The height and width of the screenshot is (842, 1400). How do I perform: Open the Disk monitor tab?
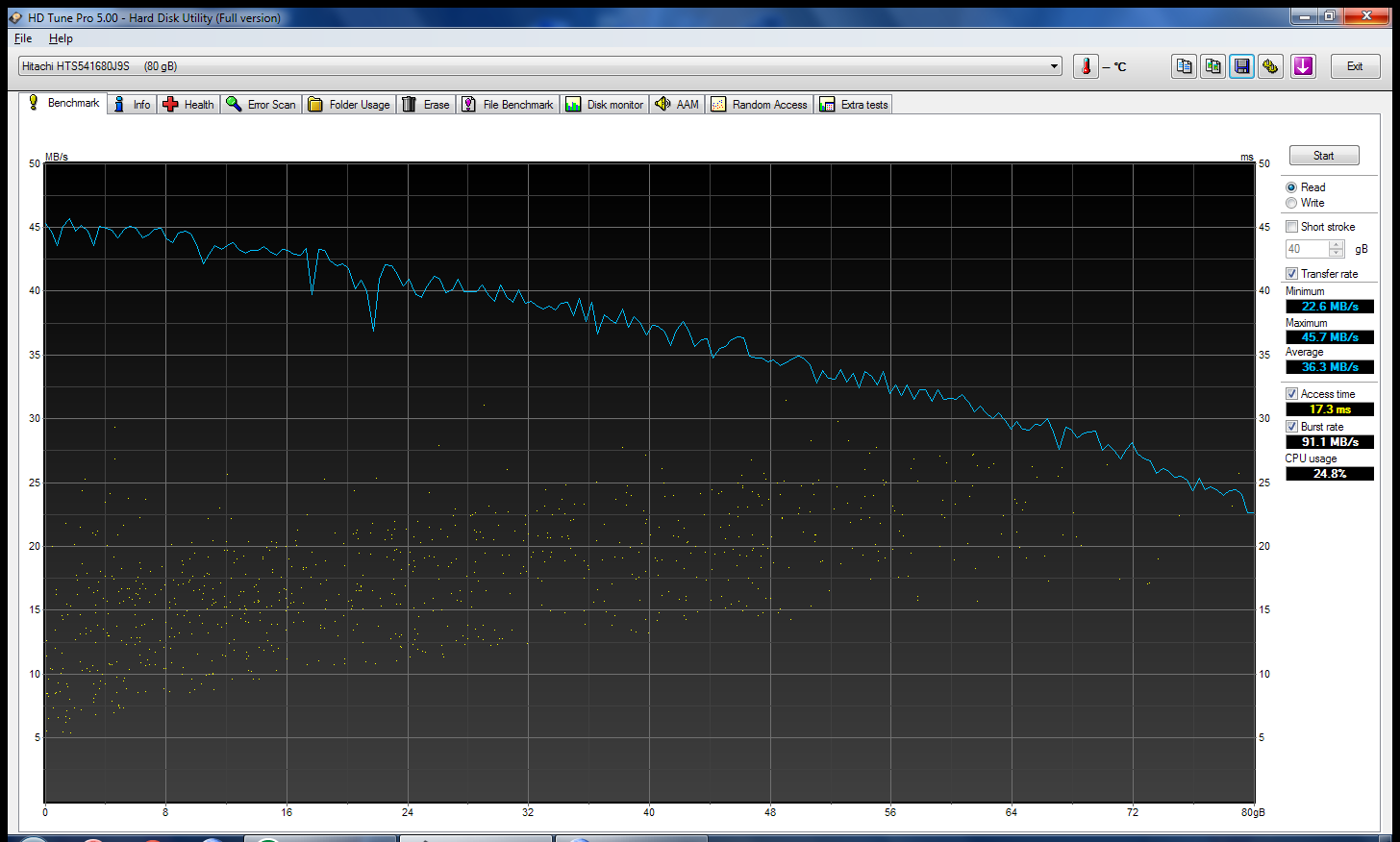point(605,105)
